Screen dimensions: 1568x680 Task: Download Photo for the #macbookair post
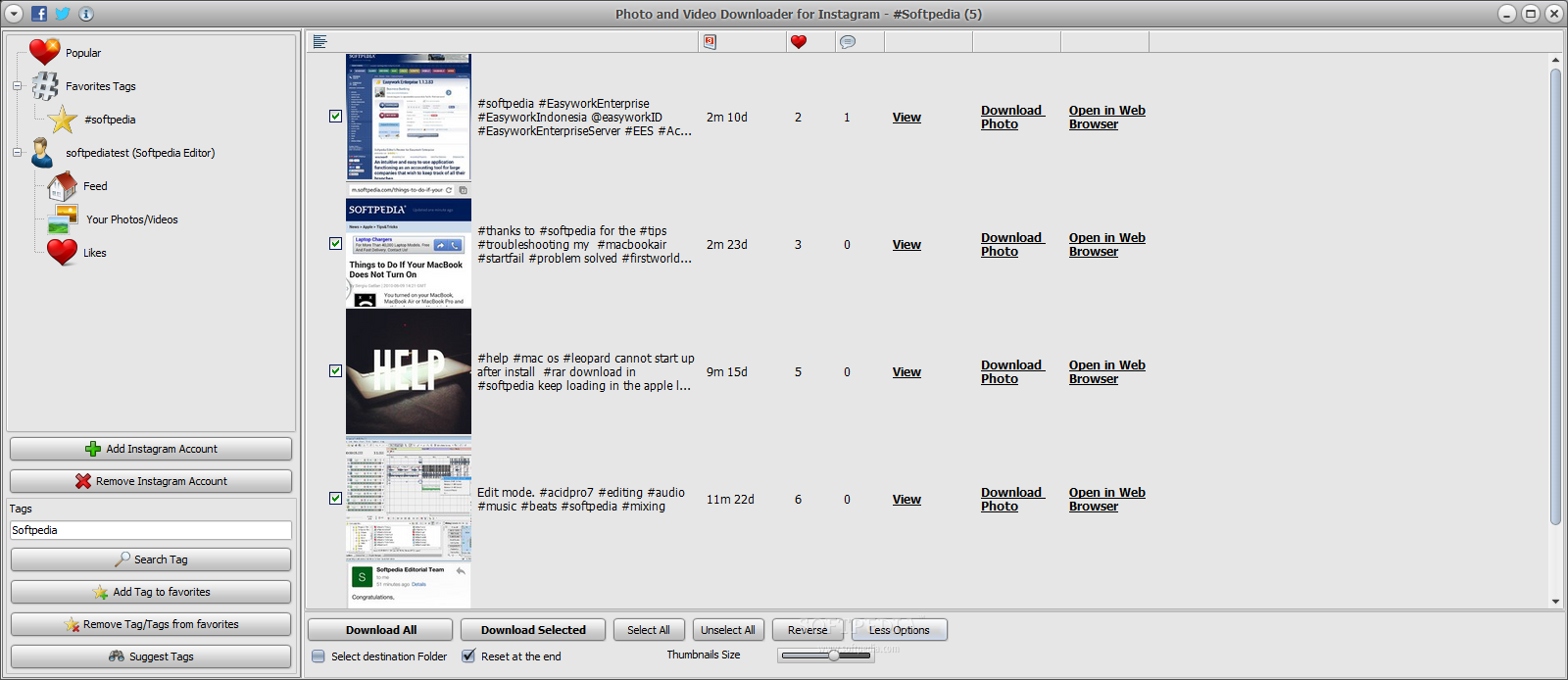[1012, 245]
